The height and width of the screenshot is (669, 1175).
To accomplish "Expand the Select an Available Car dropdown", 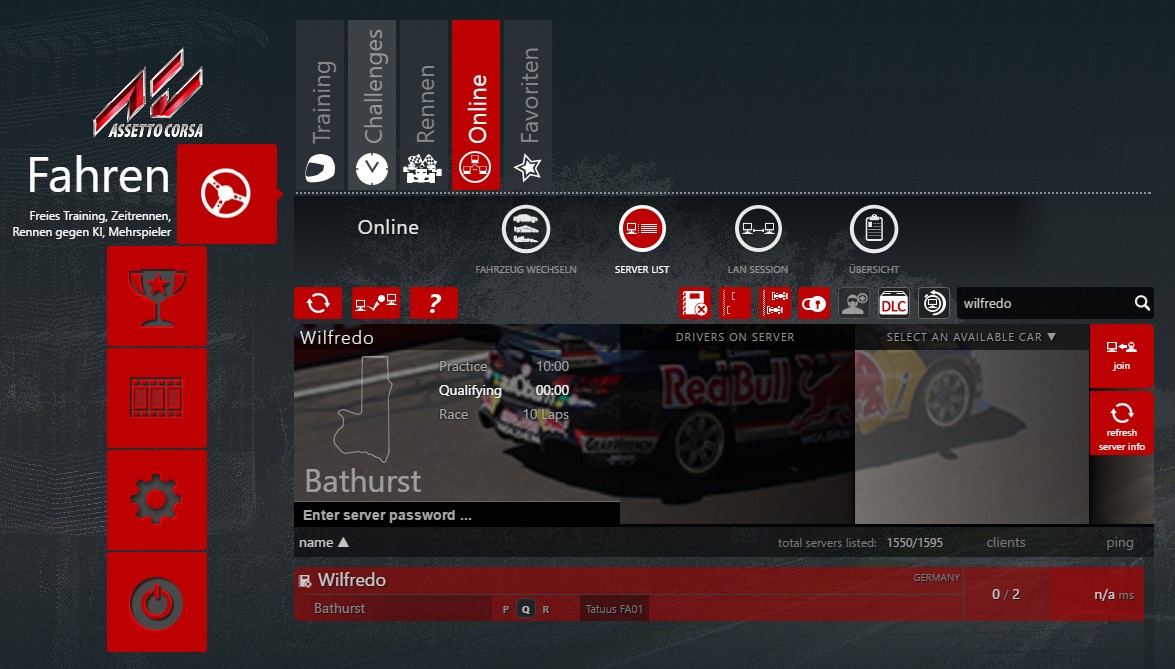I will (x=971, y=337).
